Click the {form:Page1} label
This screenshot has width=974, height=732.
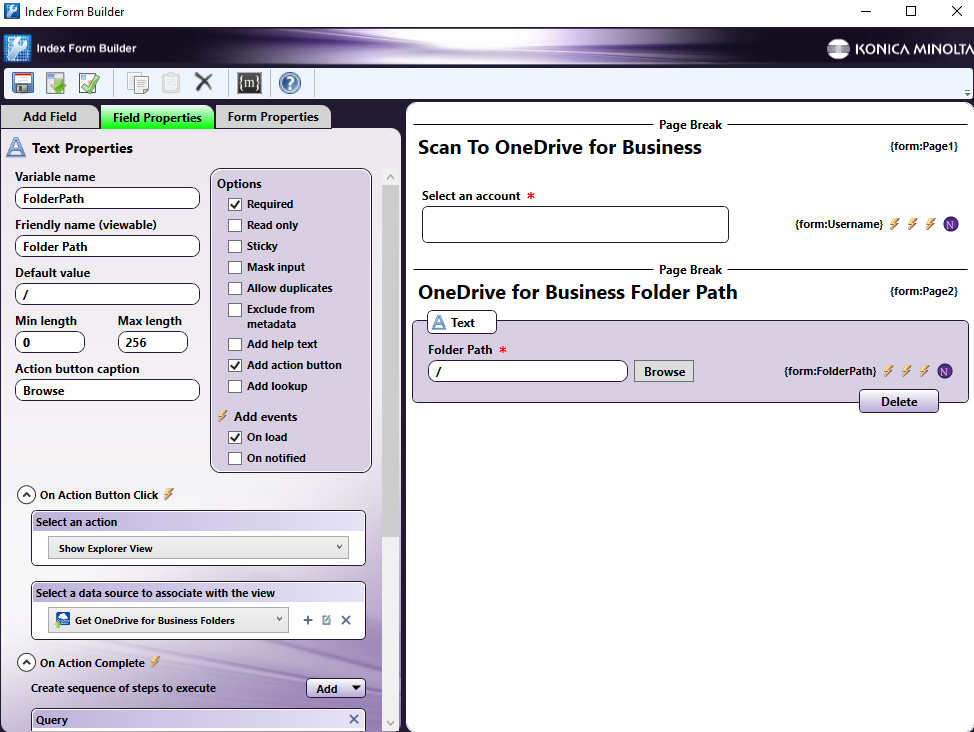click(924, 146)
